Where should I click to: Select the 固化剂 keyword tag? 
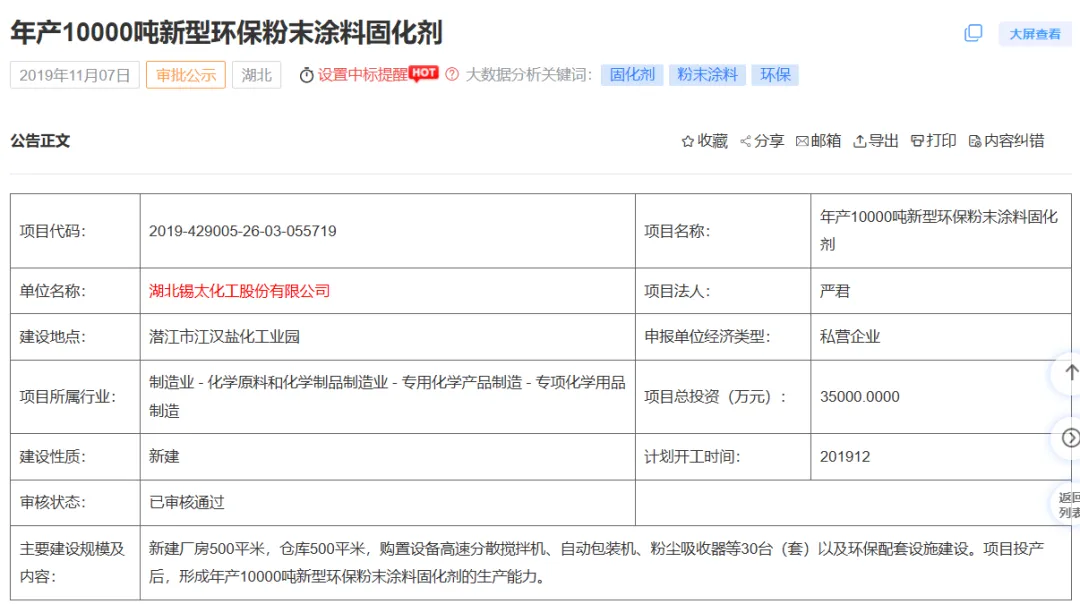(x=632, y=75)
